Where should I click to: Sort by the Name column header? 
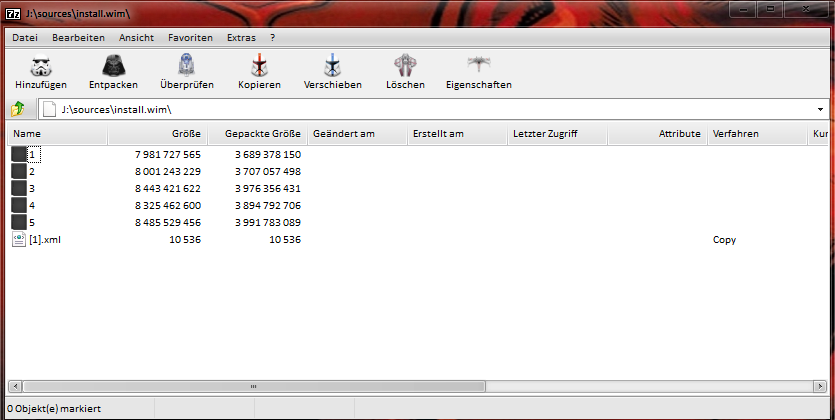coord(58,134)
